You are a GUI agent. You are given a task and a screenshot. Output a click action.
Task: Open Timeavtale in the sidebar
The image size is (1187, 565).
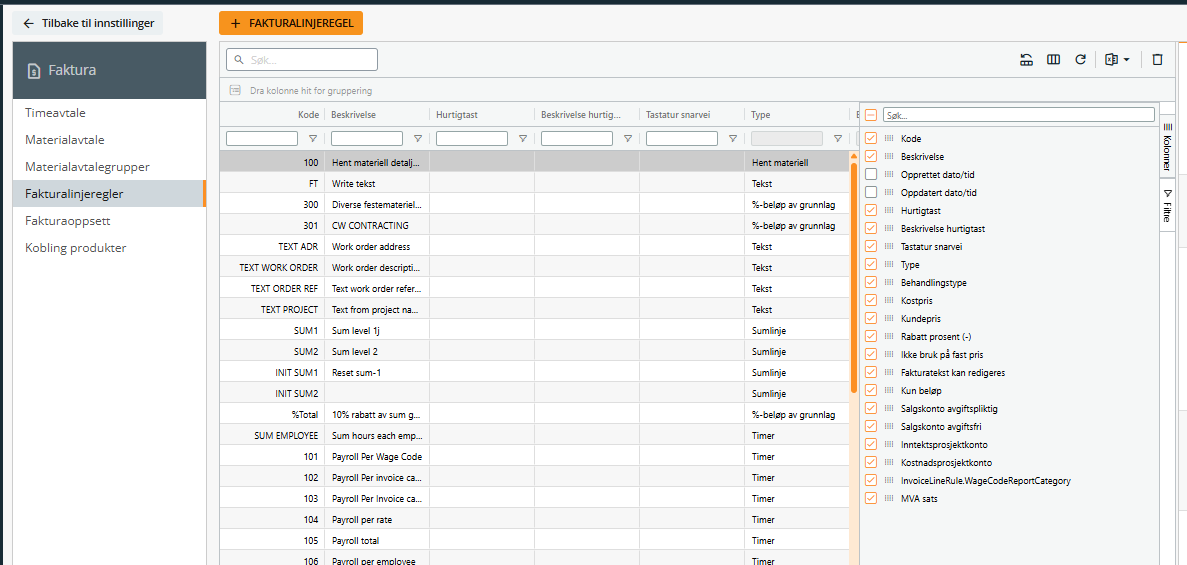click(109, 113)
